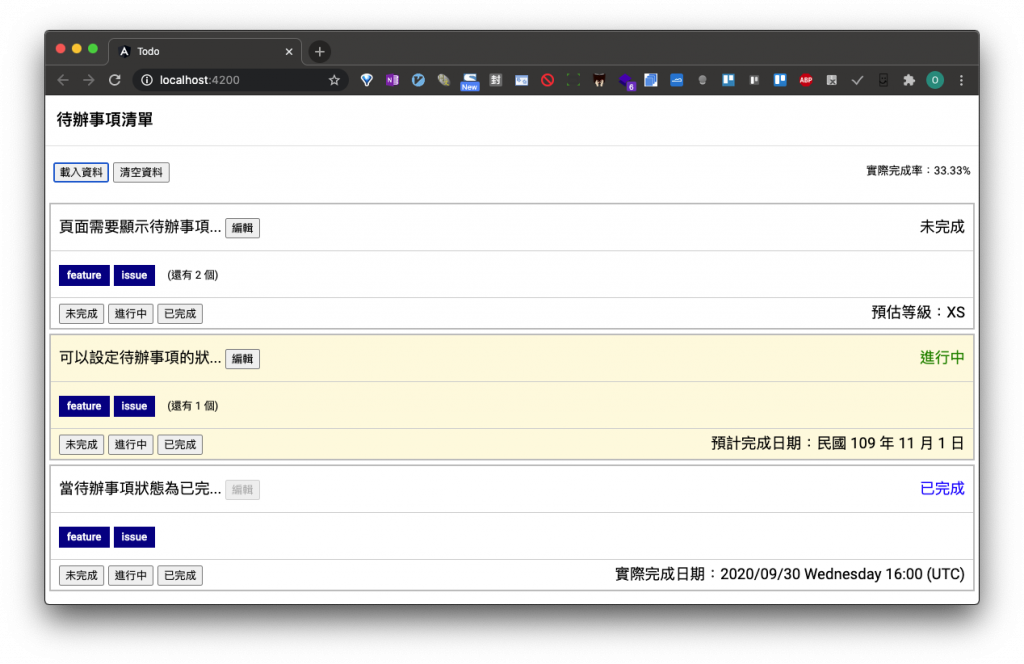Close the Todo tab
Viewport: 1024px width, 664px height.
(289, 51)
